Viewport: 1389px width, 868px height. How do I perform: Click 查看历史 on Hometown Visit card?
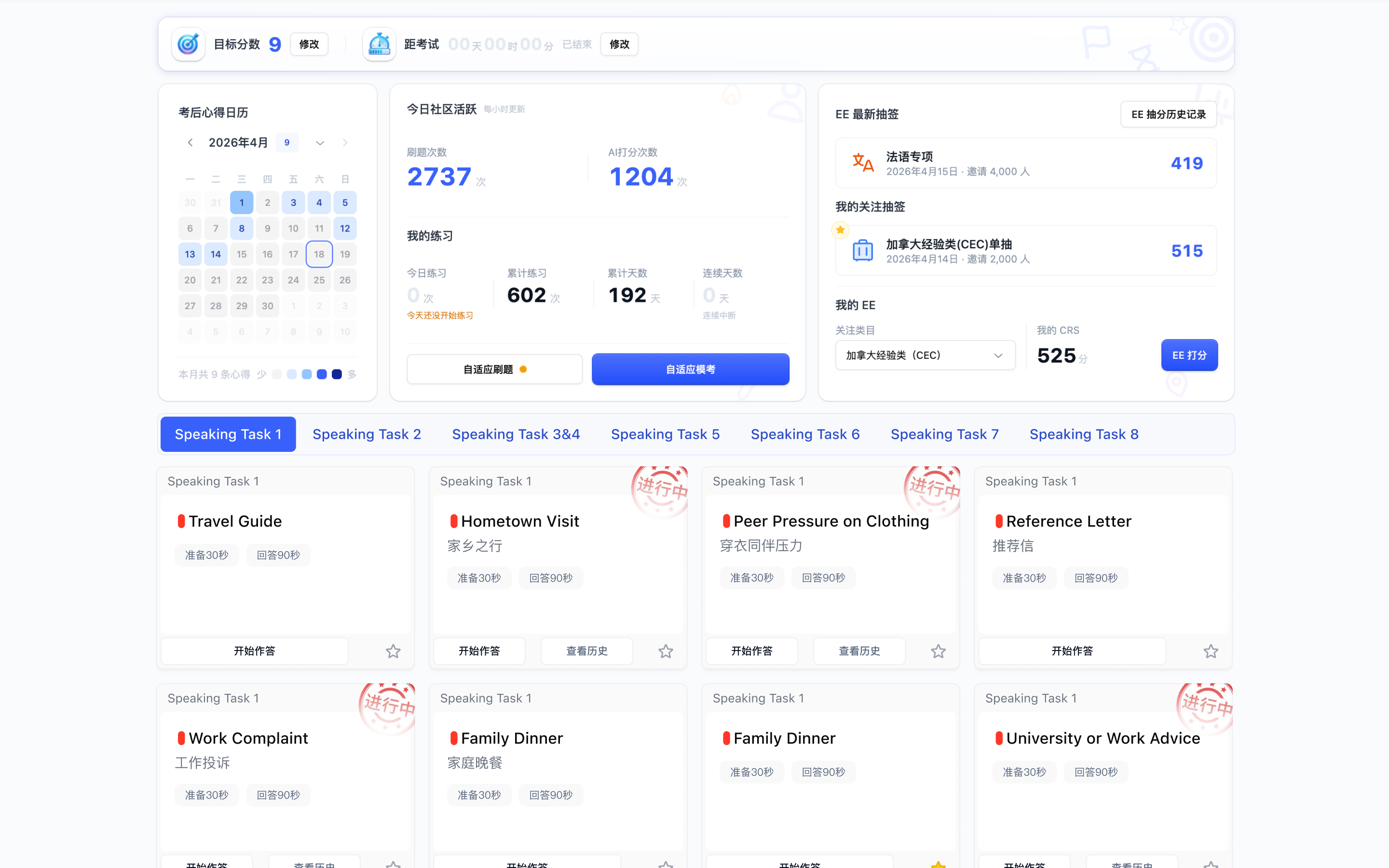[x=586, y=651]
